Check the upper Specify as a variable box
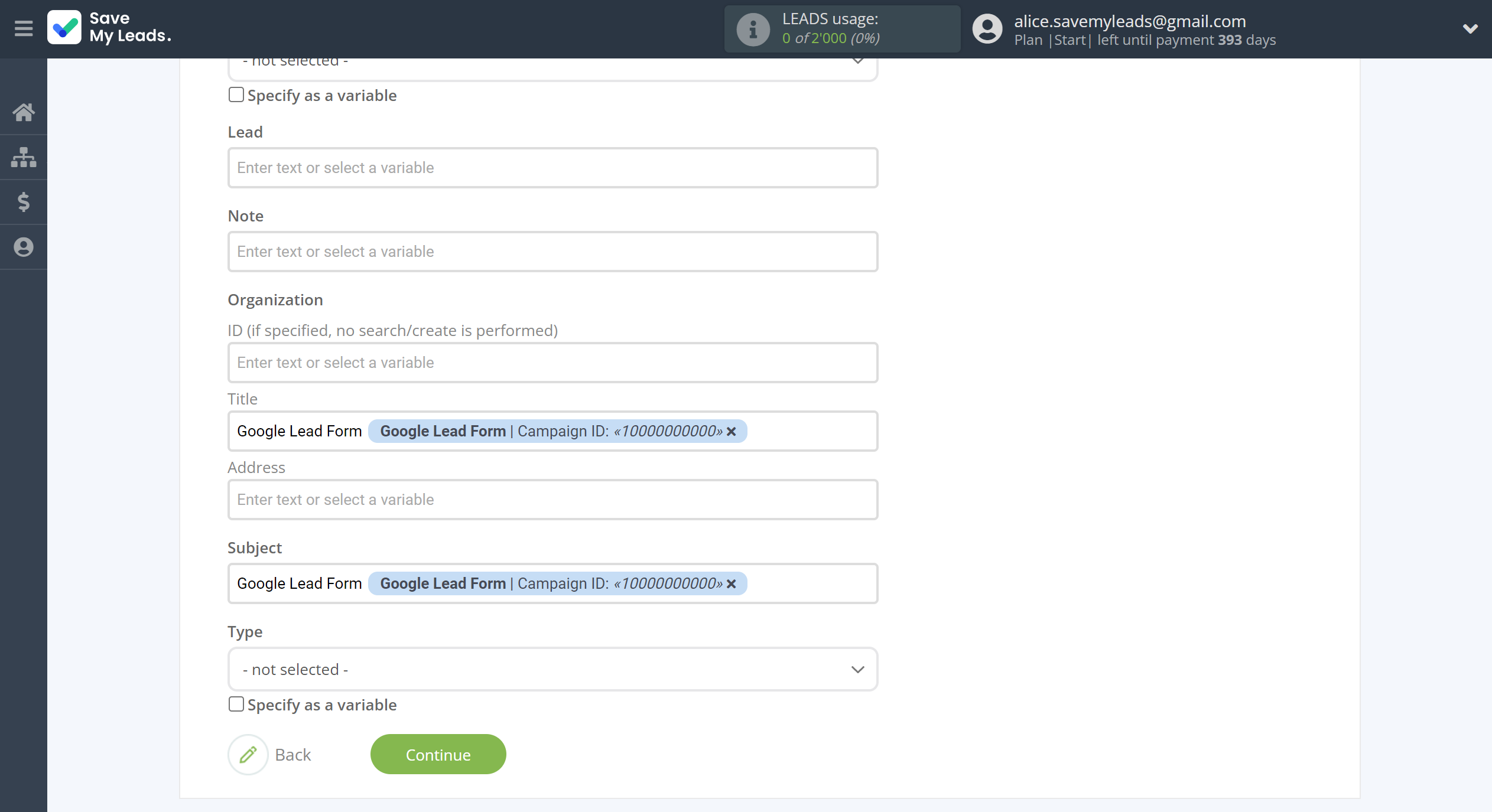 tap(236, 94)
